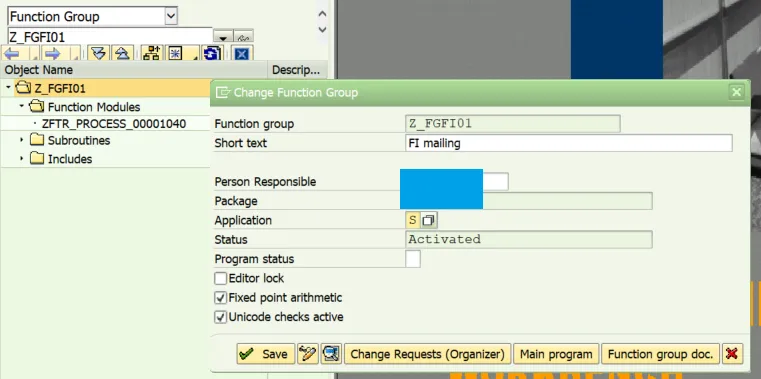The width and height of the screenshot is (761, 379).
Task: Open the forward arrow history dropdown corner
Action: [x=76, y=57]
